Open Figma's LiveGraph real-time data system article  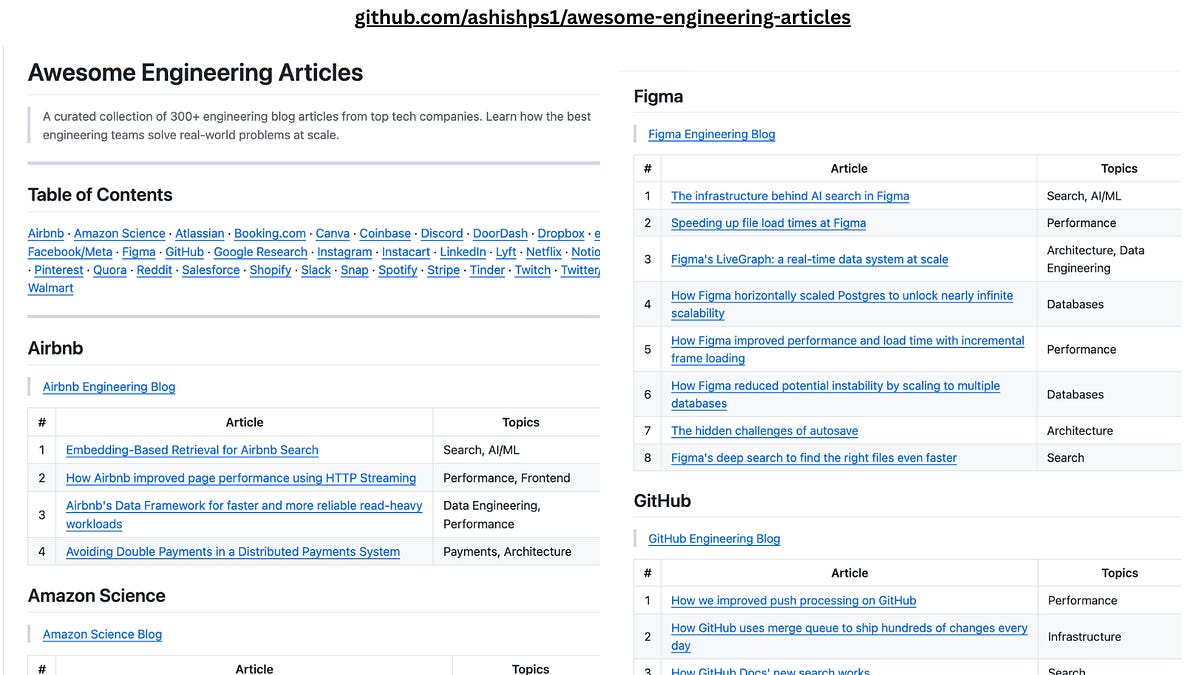[809, 259]
